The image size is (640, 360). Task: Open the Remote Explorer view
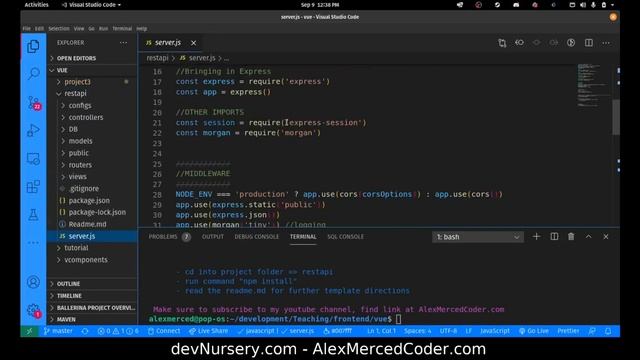33,159
